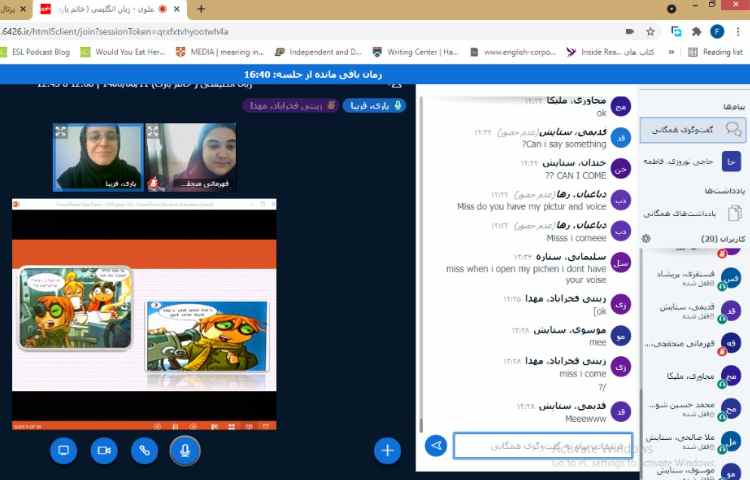Toggle the webcam share button
The height and width of the screenshot is (480, 750).
point(104,450)
